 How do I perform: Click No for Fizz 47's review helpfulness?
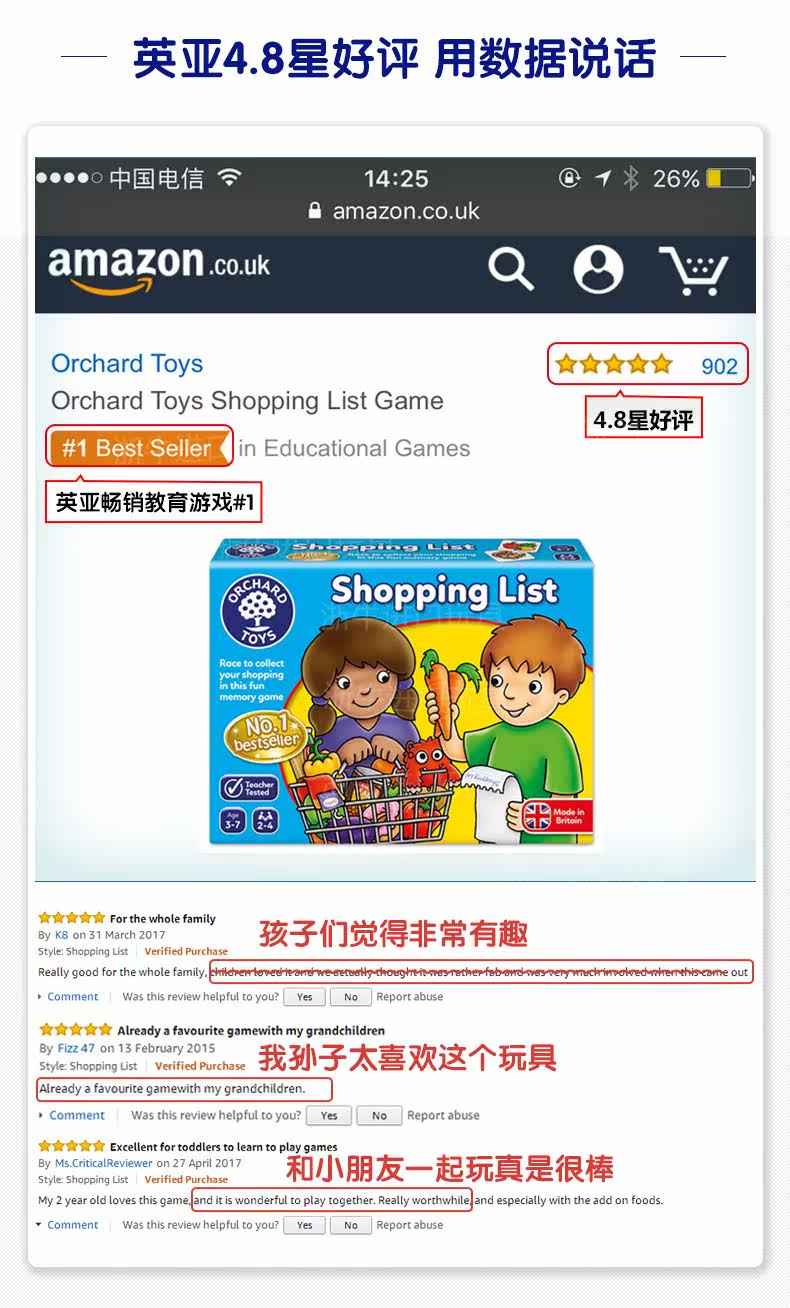tap(379, 1115)
